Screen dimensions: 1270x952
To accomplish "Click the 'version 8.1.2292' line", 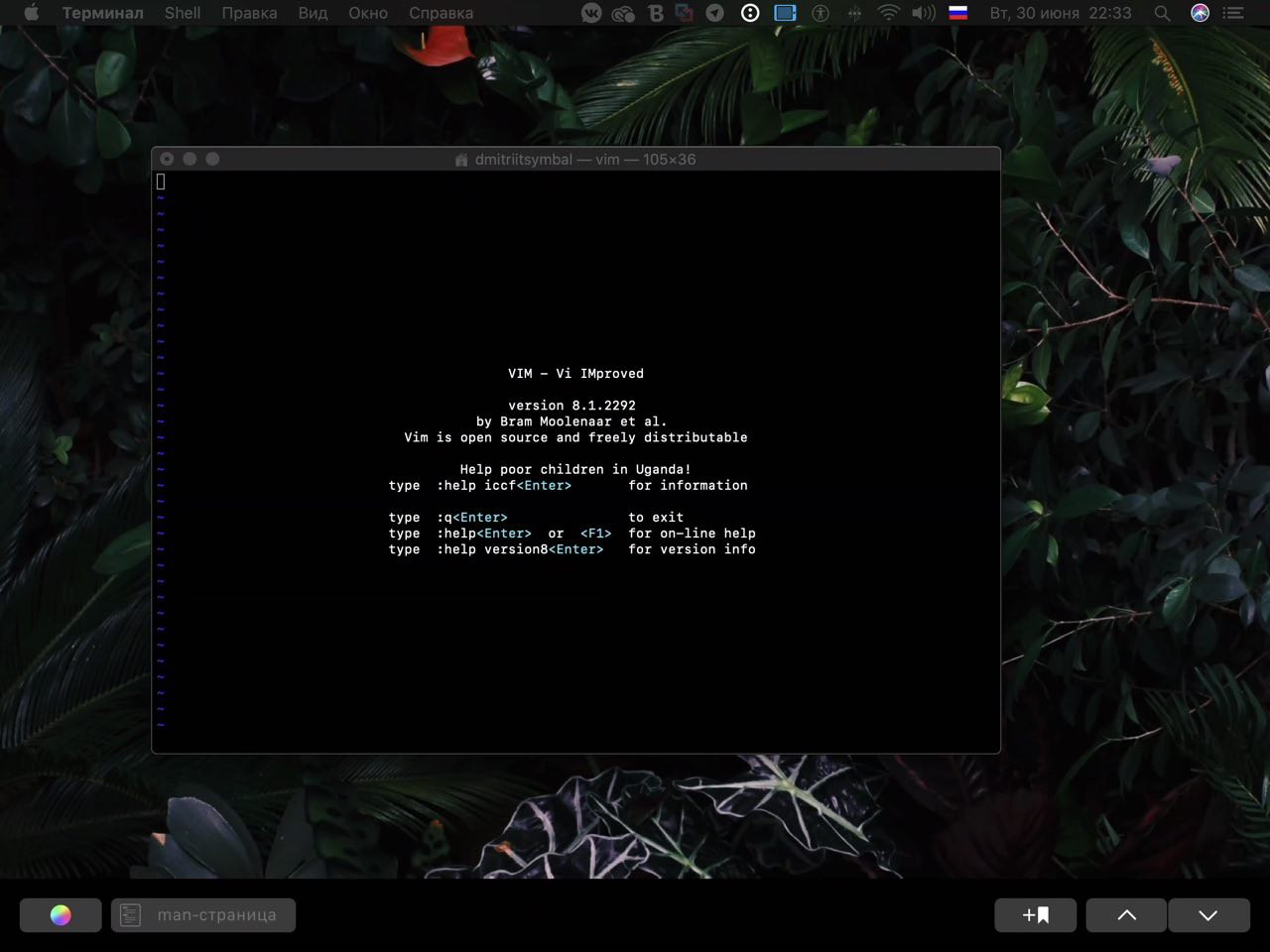I will coord(571,406).
